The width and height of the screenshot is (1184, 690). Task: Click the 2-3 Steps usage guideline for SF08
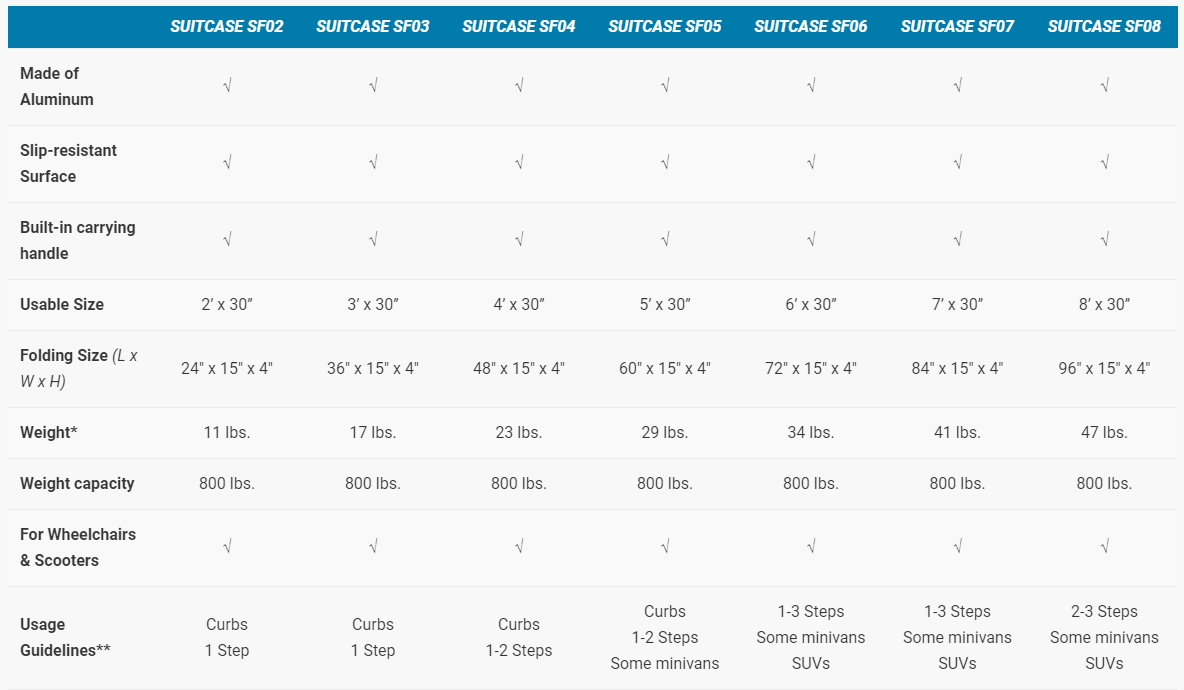tap(1104, 611)
